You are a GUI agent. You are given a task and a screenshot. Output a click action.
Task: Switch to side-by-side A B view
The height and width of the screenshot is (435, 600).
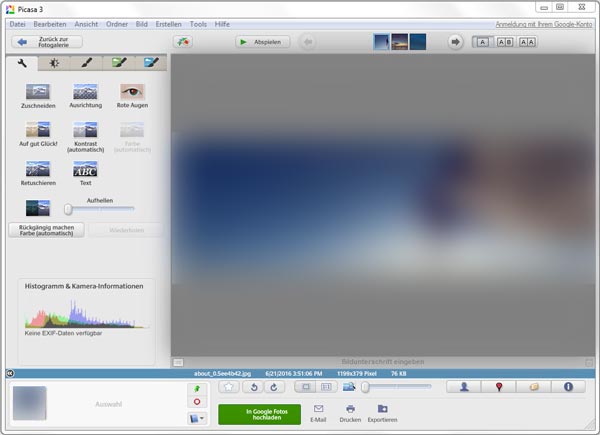click(504, 42)
